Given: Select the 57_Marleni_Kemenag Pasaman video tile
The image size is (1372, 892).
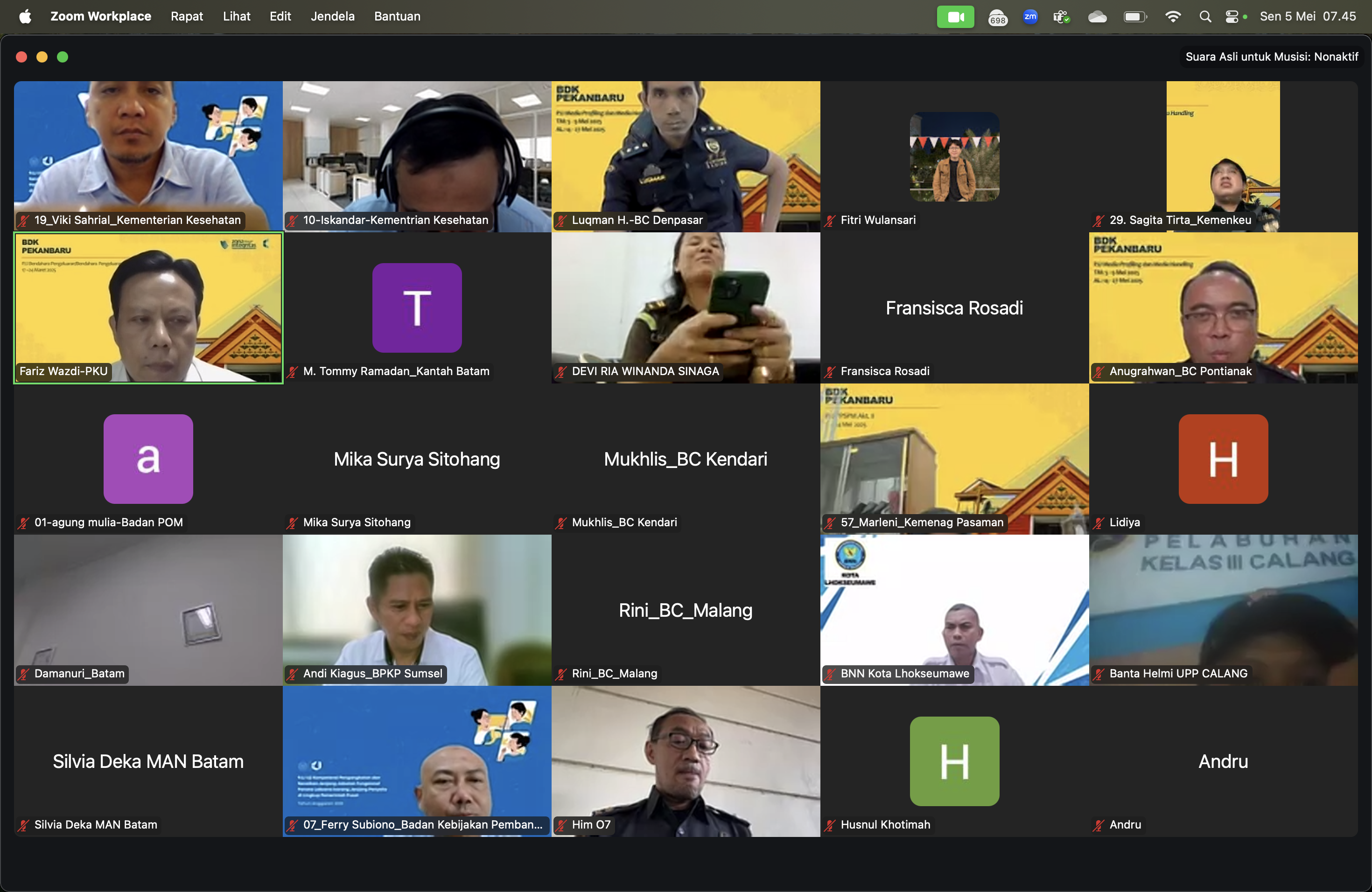Looking at the screenshot, I should pyautogui.click(x=955, y=459).
